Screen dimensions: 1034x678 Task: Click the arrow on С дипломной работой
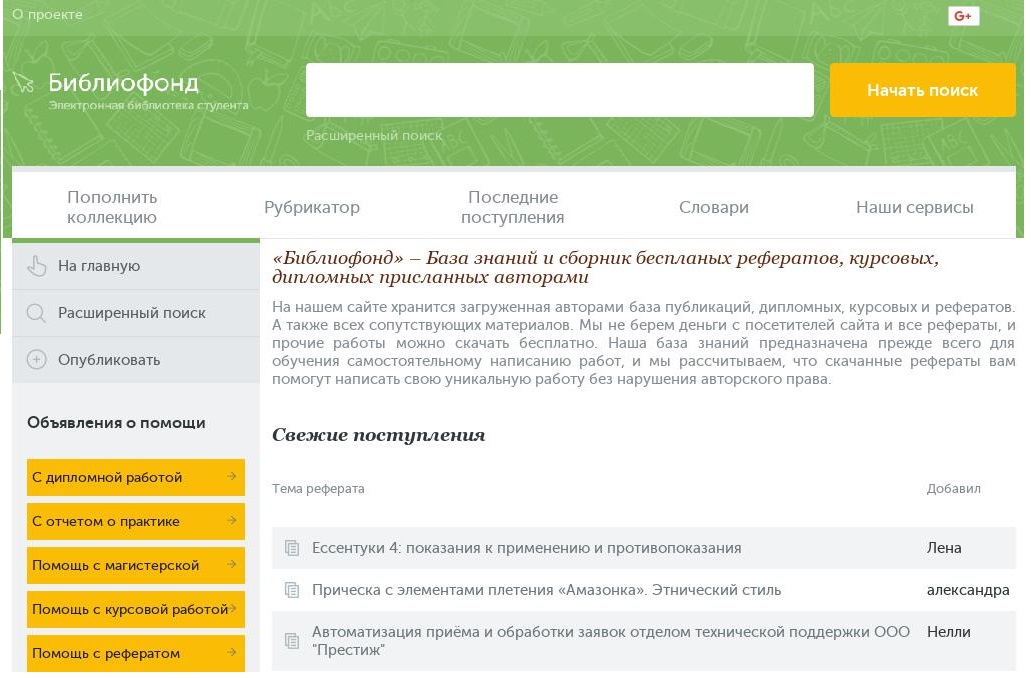point(231,476)
